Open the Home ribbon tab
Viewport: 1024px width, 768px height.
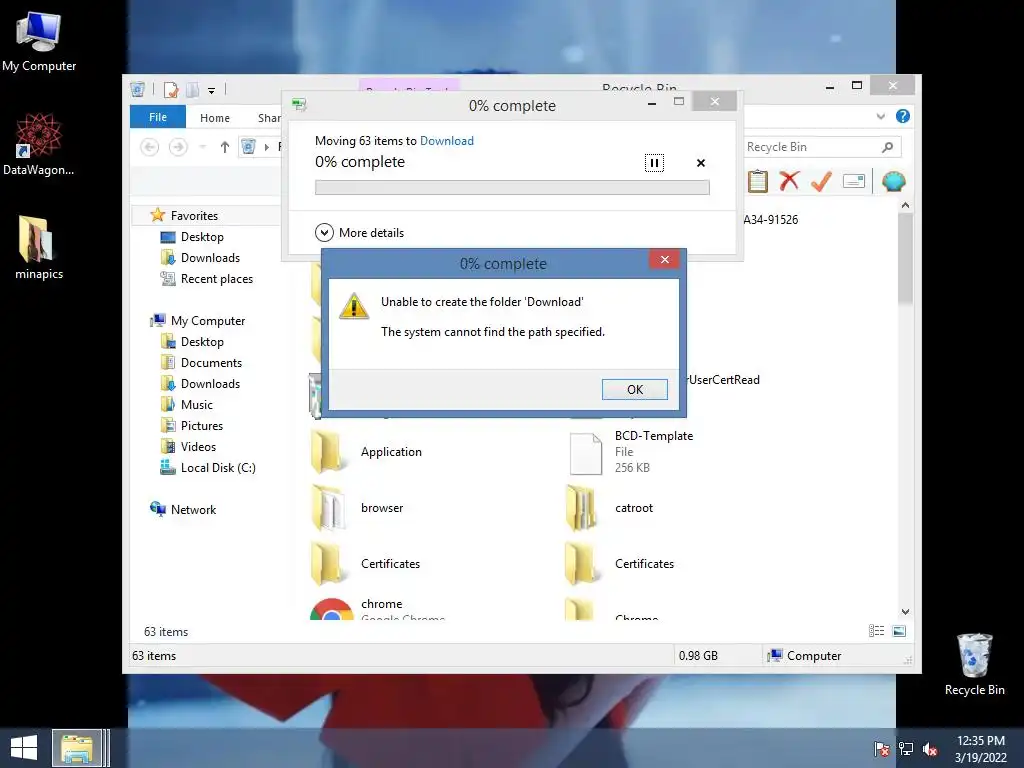[215, 118]
